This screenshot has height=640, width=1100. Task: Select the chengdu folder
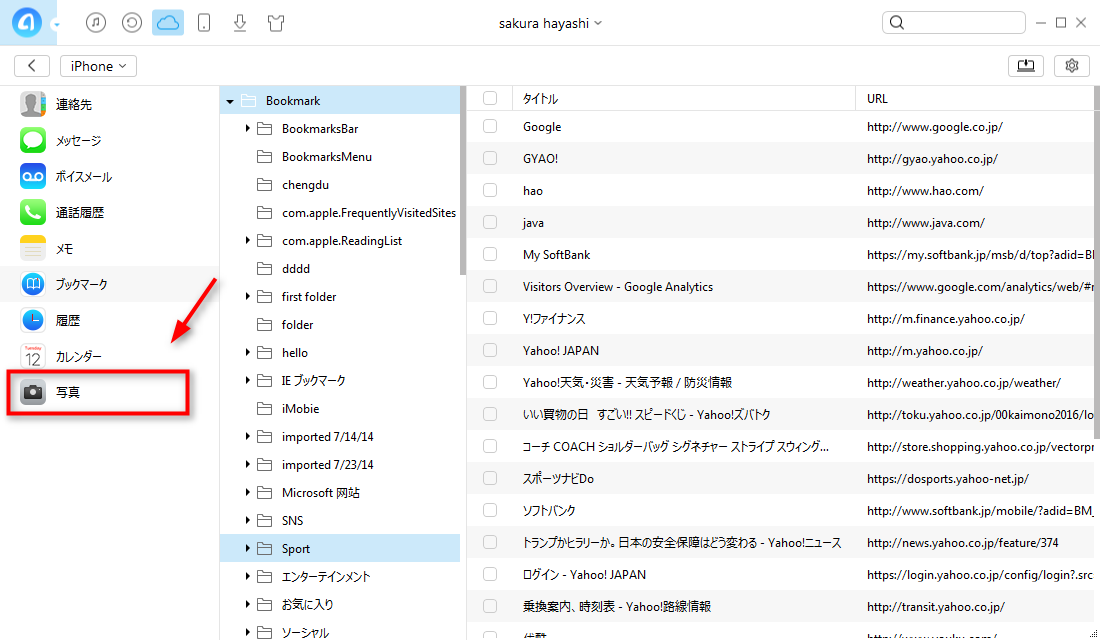tap(305, 185)
